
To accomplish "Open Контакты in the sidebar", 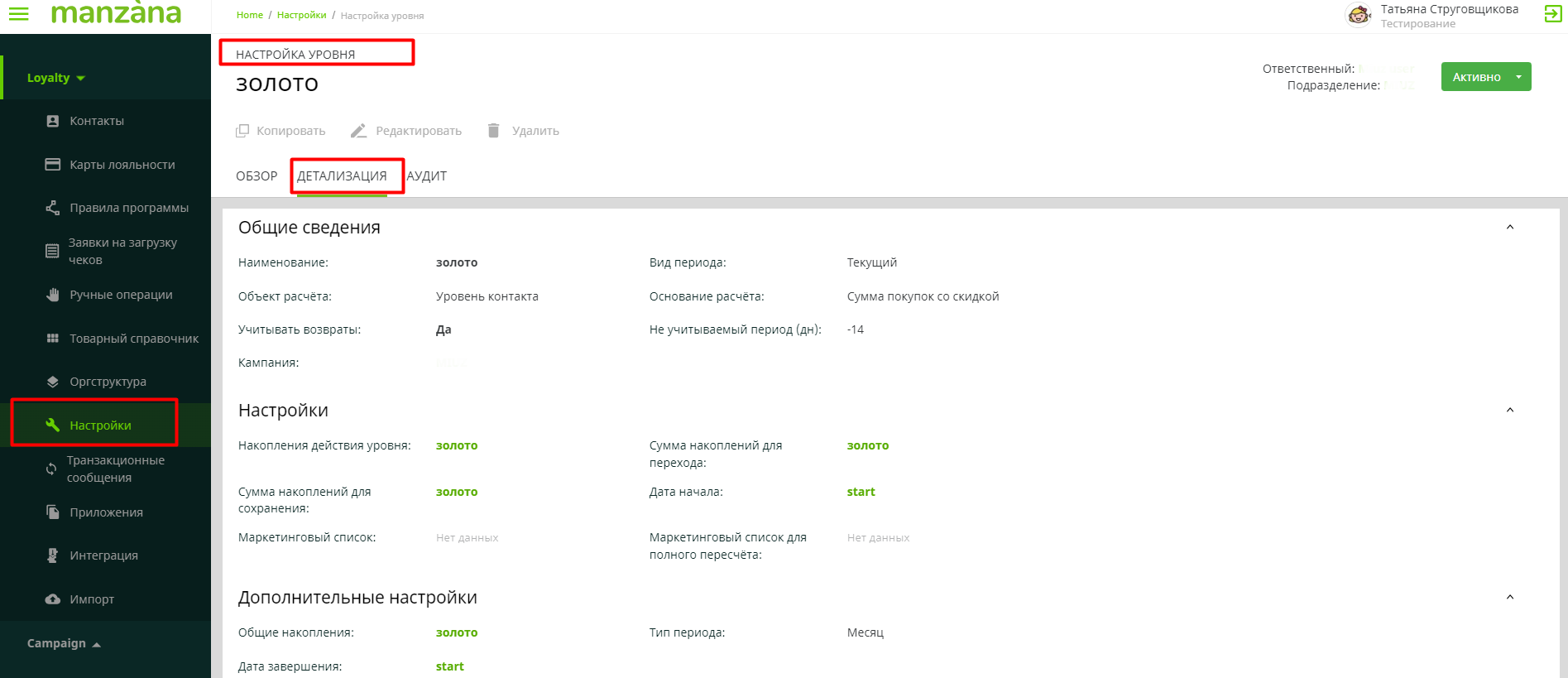I will click(96, 121).
